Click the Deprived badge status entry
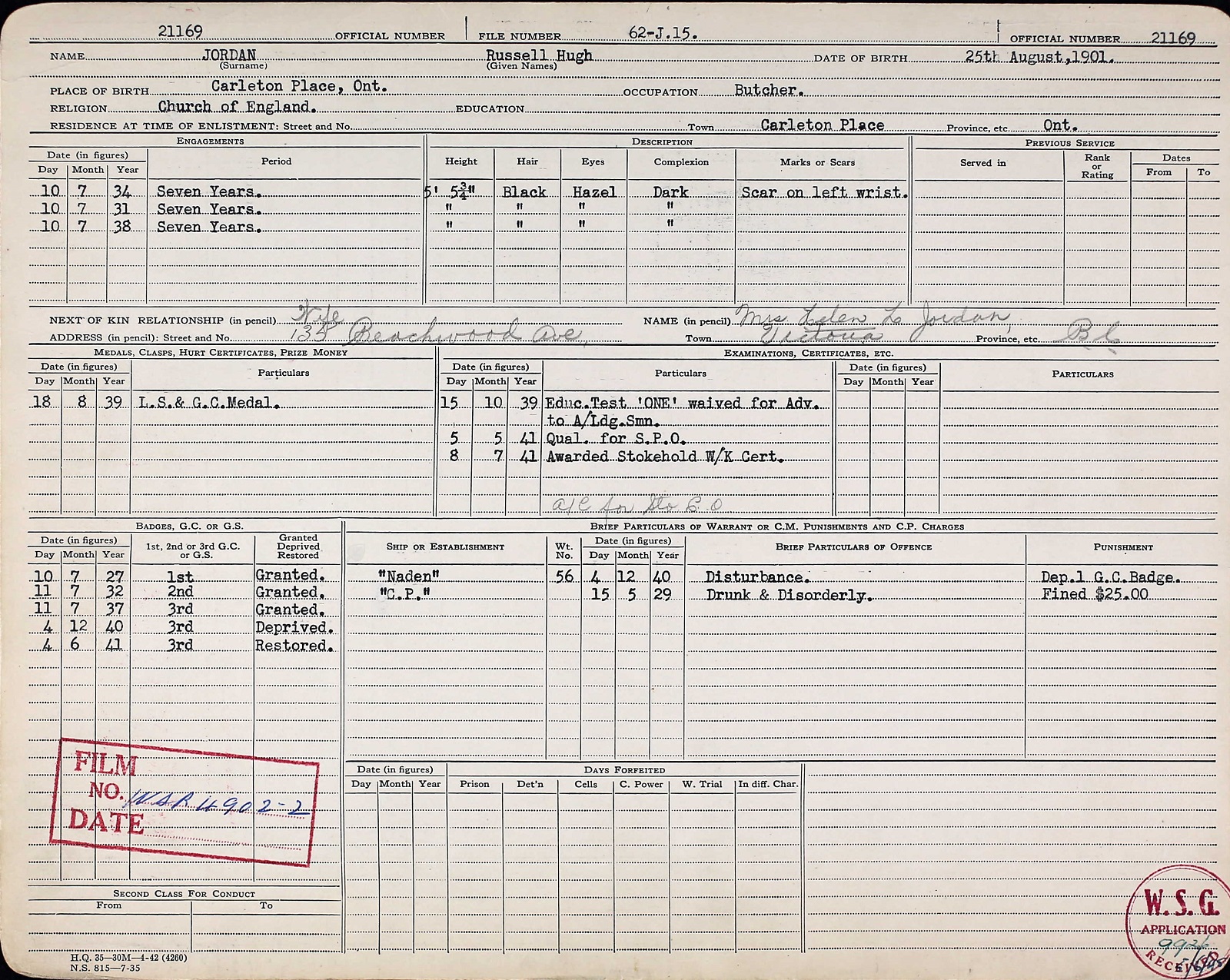Image resolution: width=1230 pixels, height=980 pixels. pos(294,627)
